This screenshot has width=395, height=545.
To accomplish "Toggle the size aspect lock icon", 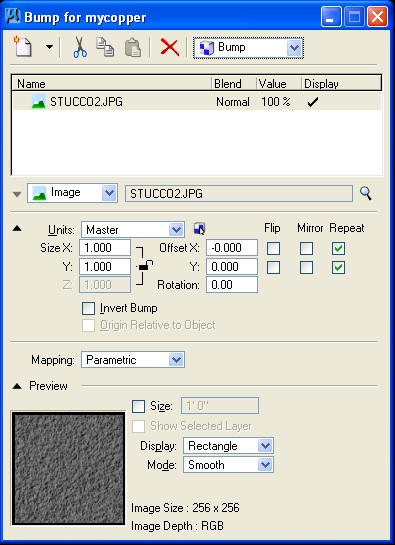I will (x=144, y=266).
